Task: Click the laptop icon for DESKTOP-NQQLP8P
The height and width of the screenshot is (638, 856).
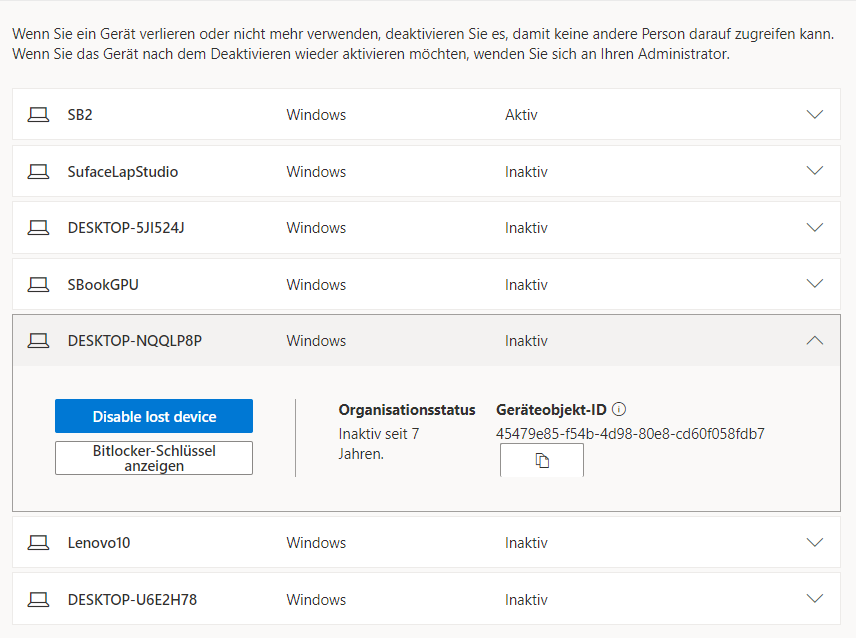Action: tap(38, 341)
